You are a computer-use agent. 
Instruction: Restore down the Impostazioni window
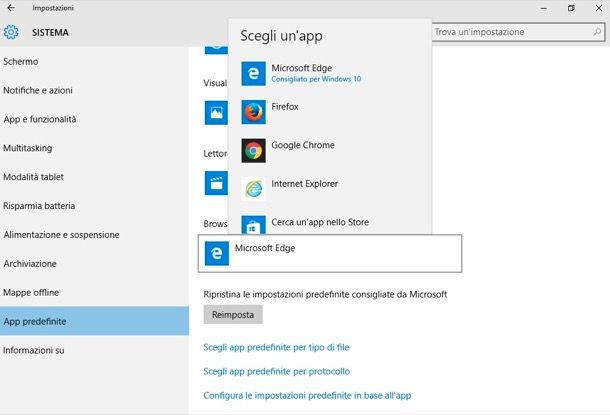coord(571,8)
